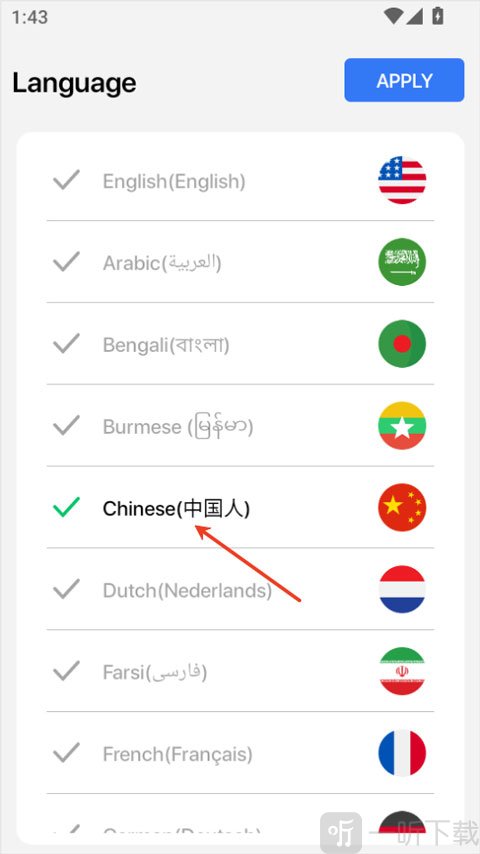Select the Chinese(中国人) text label
This screenshot has height=854, width=480.
tap(177, 509)
